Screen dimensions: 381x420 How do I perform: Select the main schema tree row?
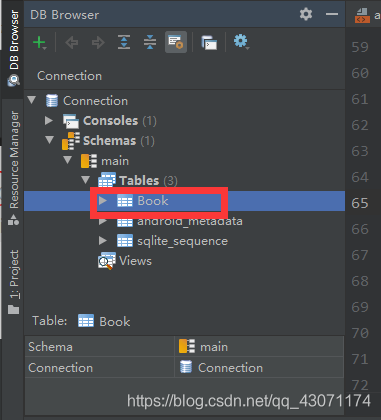[184, 161]
